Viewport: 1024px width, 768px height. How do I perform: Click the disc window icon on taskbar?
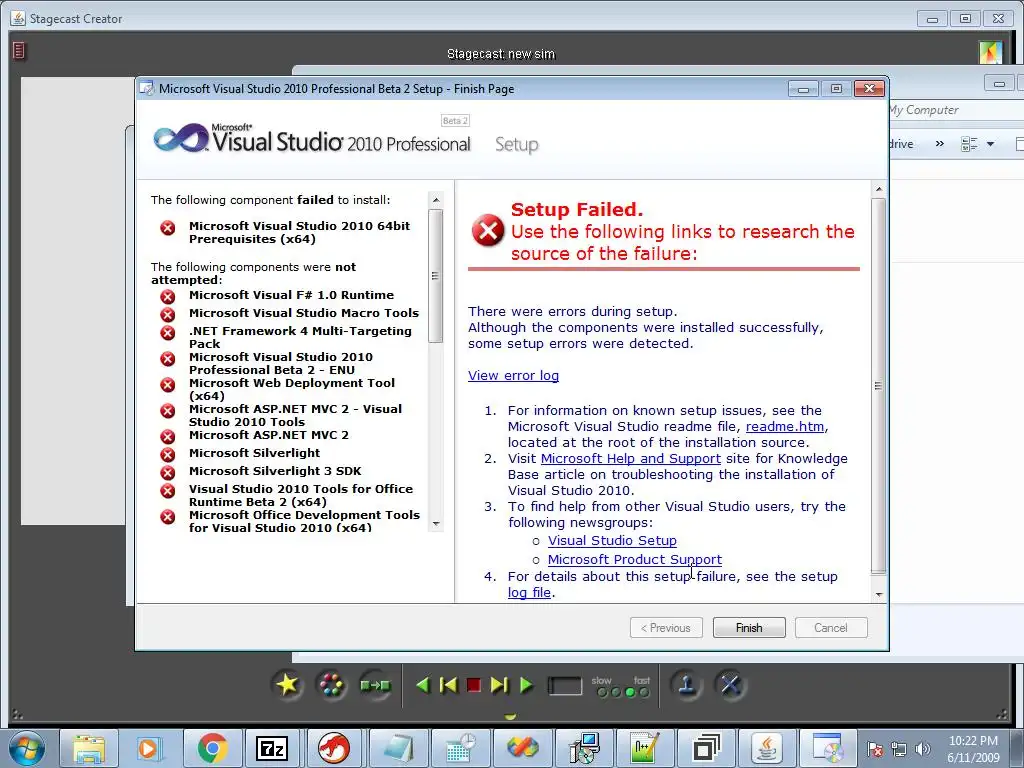click(828, 749)
